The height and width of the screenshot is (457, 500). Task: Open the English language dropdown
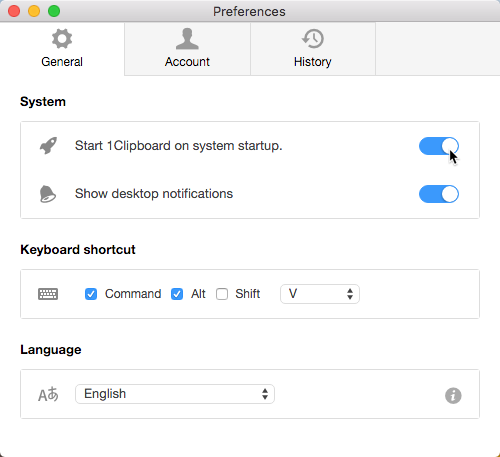(175, 394)
